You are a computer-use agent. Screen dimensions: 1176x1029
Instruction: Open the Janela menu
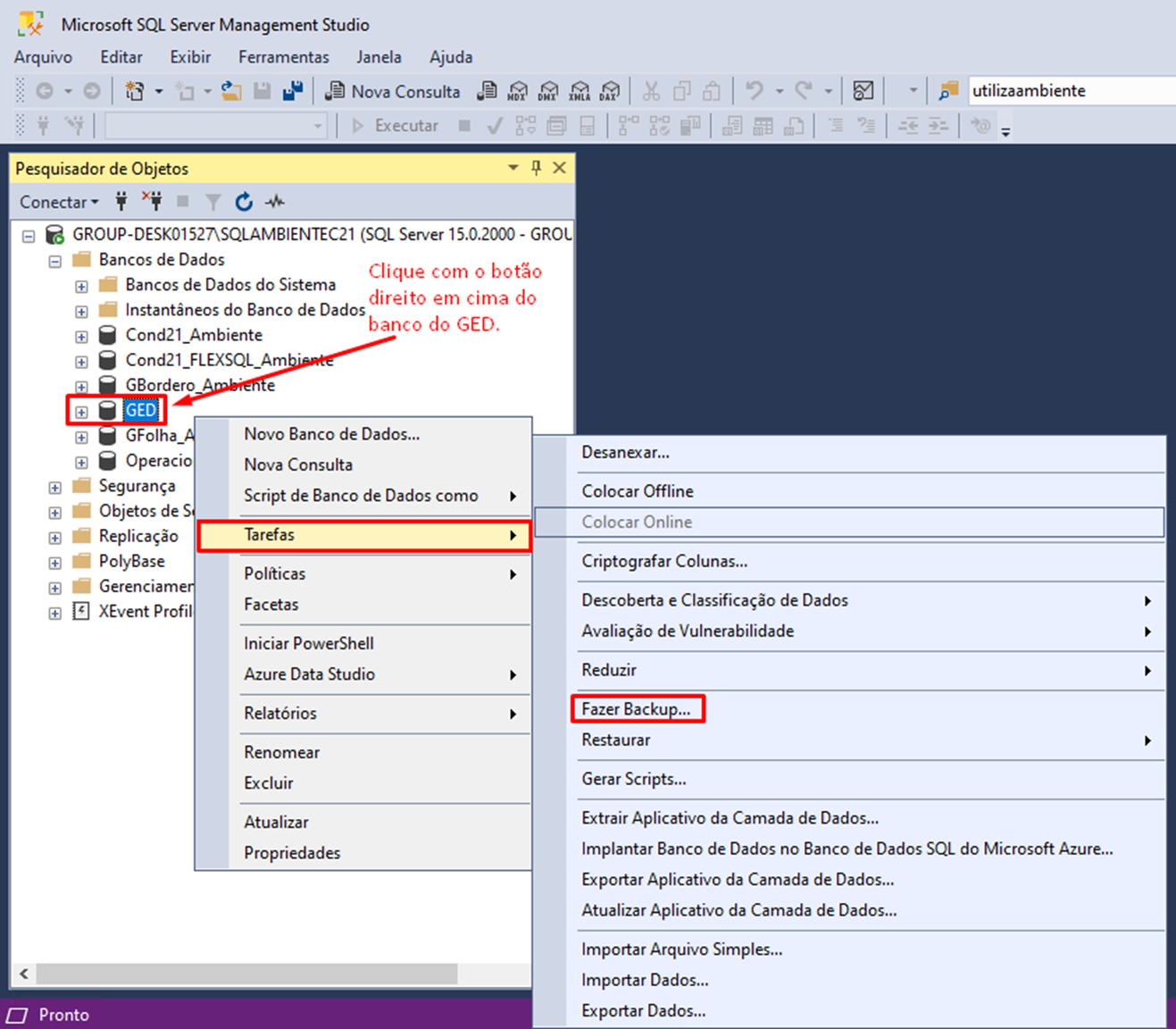(379, 57)
